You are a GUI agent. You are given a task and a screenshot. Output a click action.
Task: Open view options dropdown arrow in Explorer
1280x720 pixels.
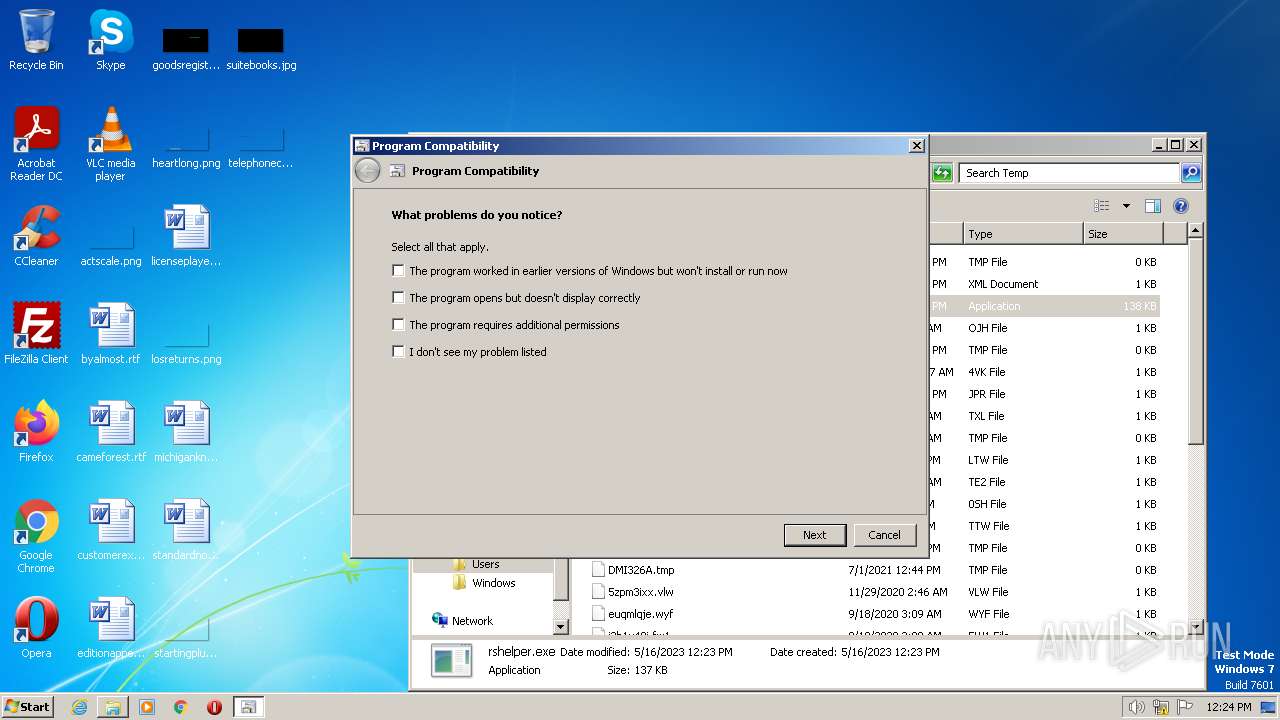(1126, 206)
